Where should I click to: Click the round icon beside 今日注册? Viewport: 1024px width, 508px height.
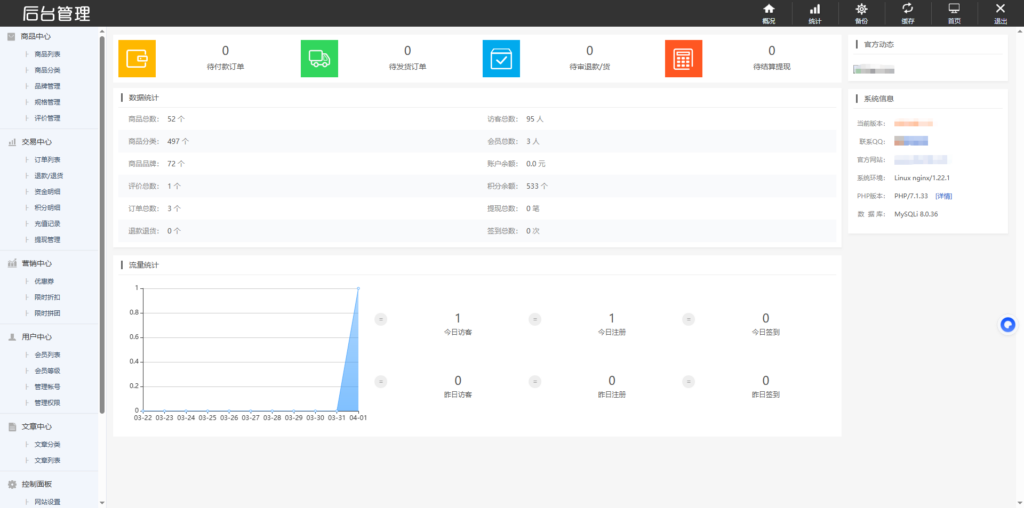[x=535, y=319]
